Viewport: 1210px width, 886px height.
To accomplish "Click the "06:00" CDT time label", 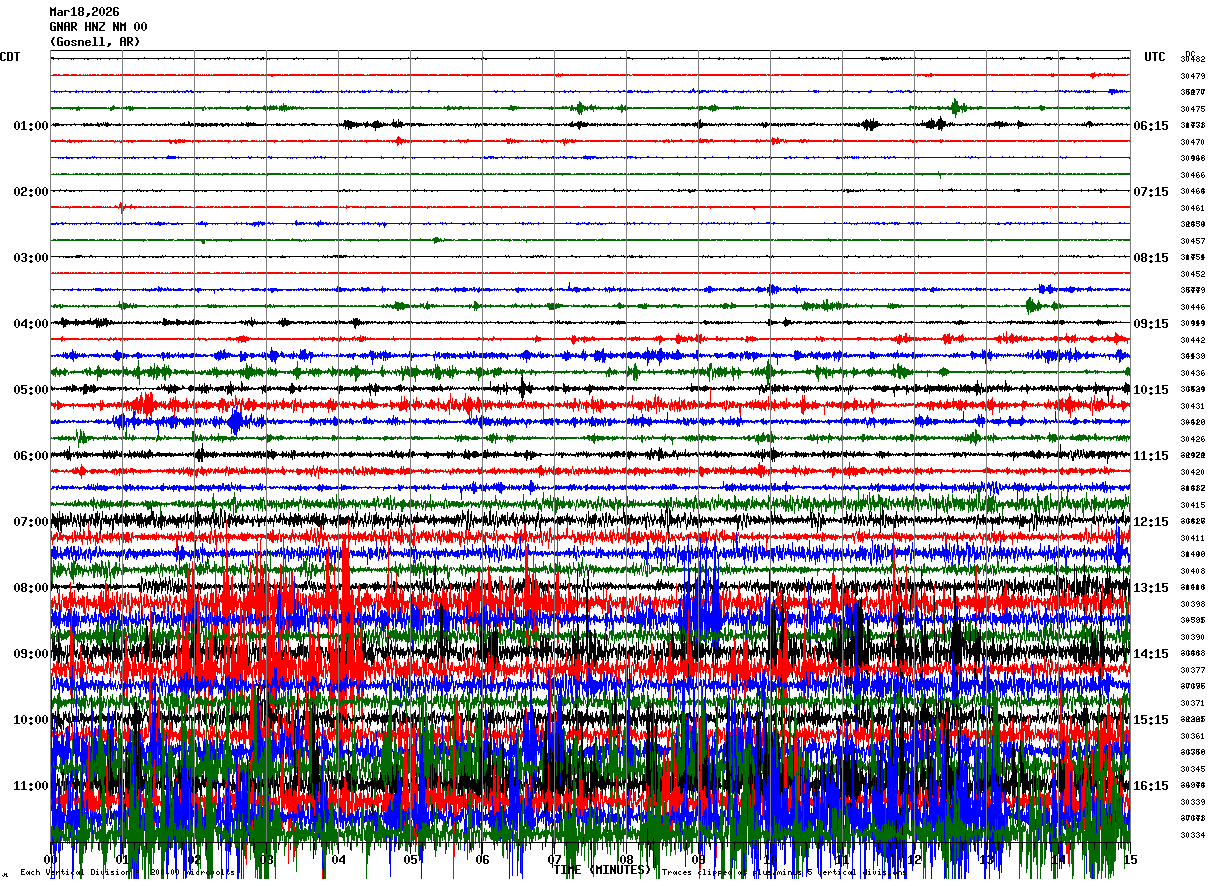I will [31, 456].
